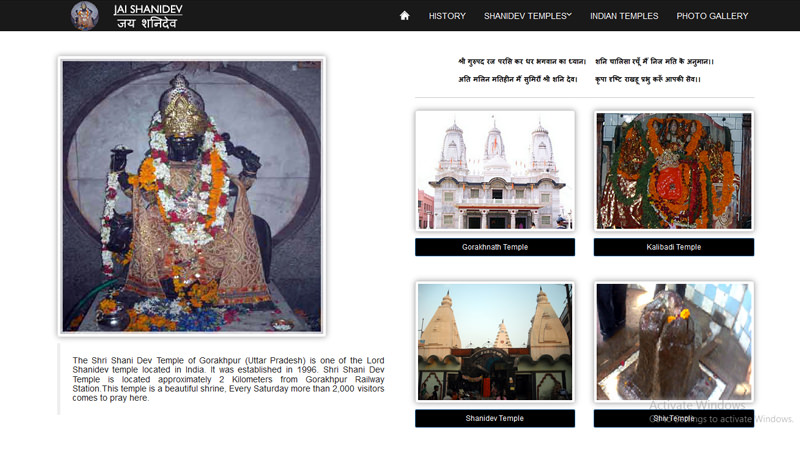View the Shanidev Temple building thumbnail
Viewport: 800px width, 457px height.
[x=495, y=342]
